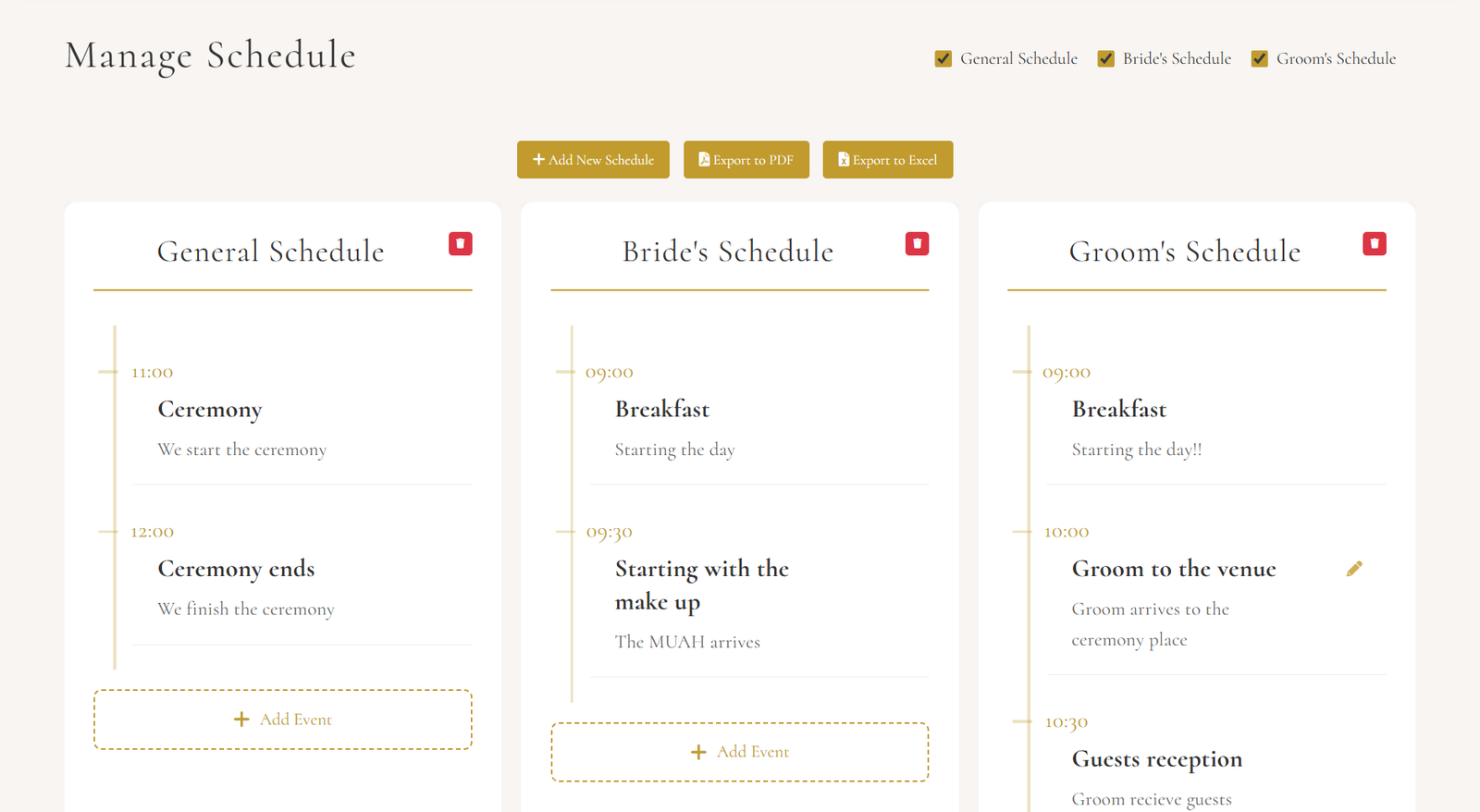
Task: Export the schedule to PDF
Action: pyautogui.click(x=746, y=159)
